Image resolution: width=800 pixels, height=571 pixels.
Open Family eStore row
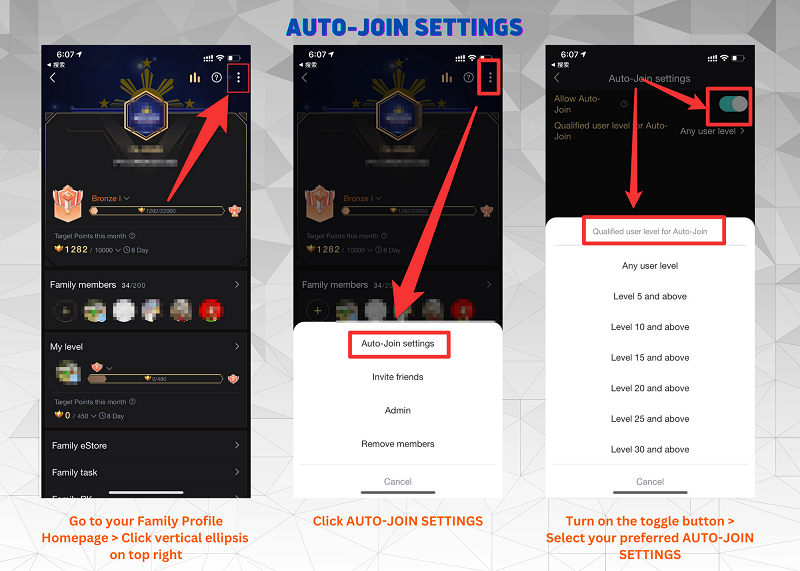pos(146,445)
